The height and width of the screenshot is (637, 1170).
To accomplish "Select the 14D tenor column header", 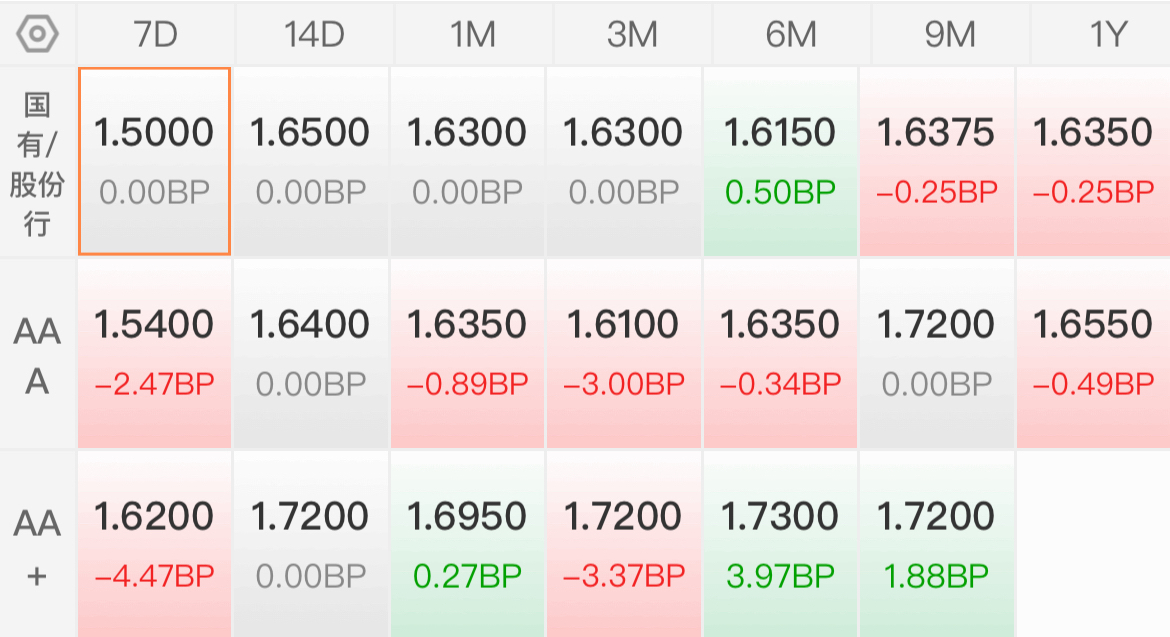I will click(x=313, y=34).
